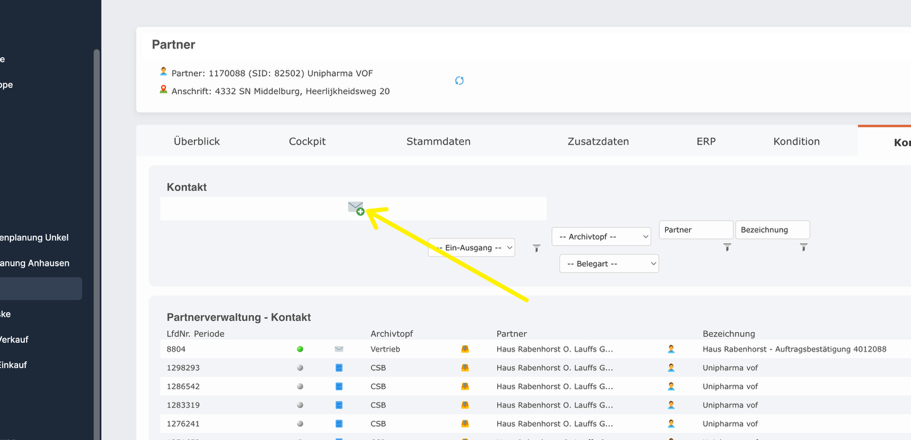Click the grey status dot in row 1286542
The height and width of the screenshot is (440, 911).
[x=300, y=387]
